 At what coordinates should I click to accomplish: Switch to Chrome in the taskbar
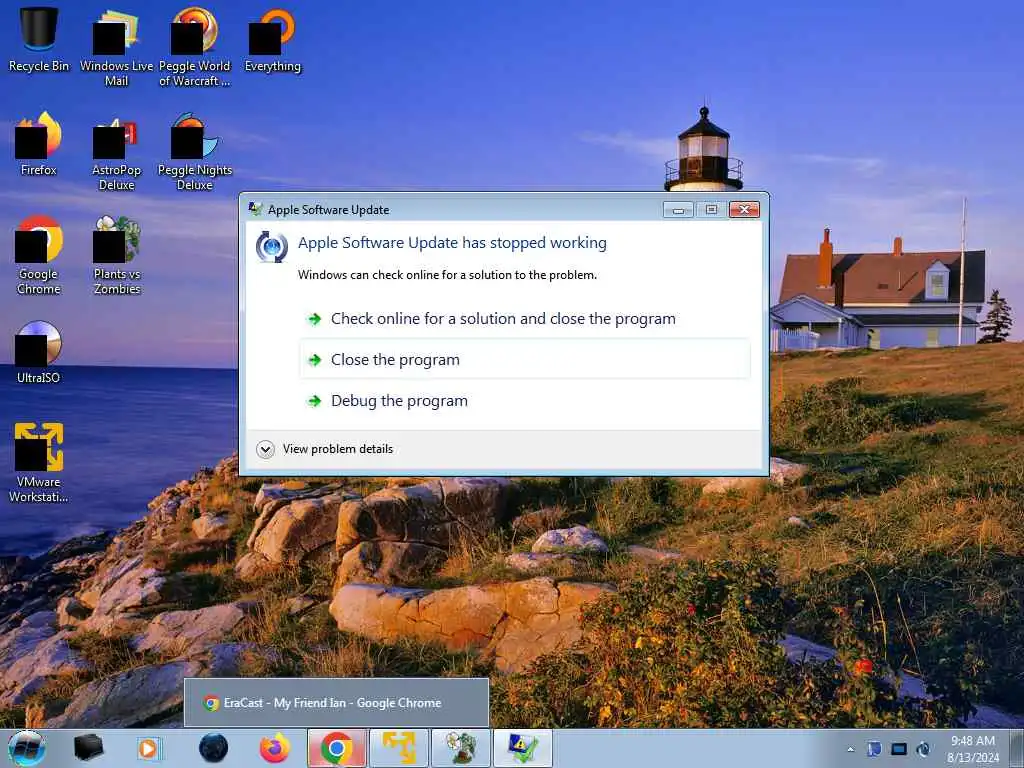click(x=337, y=748)
